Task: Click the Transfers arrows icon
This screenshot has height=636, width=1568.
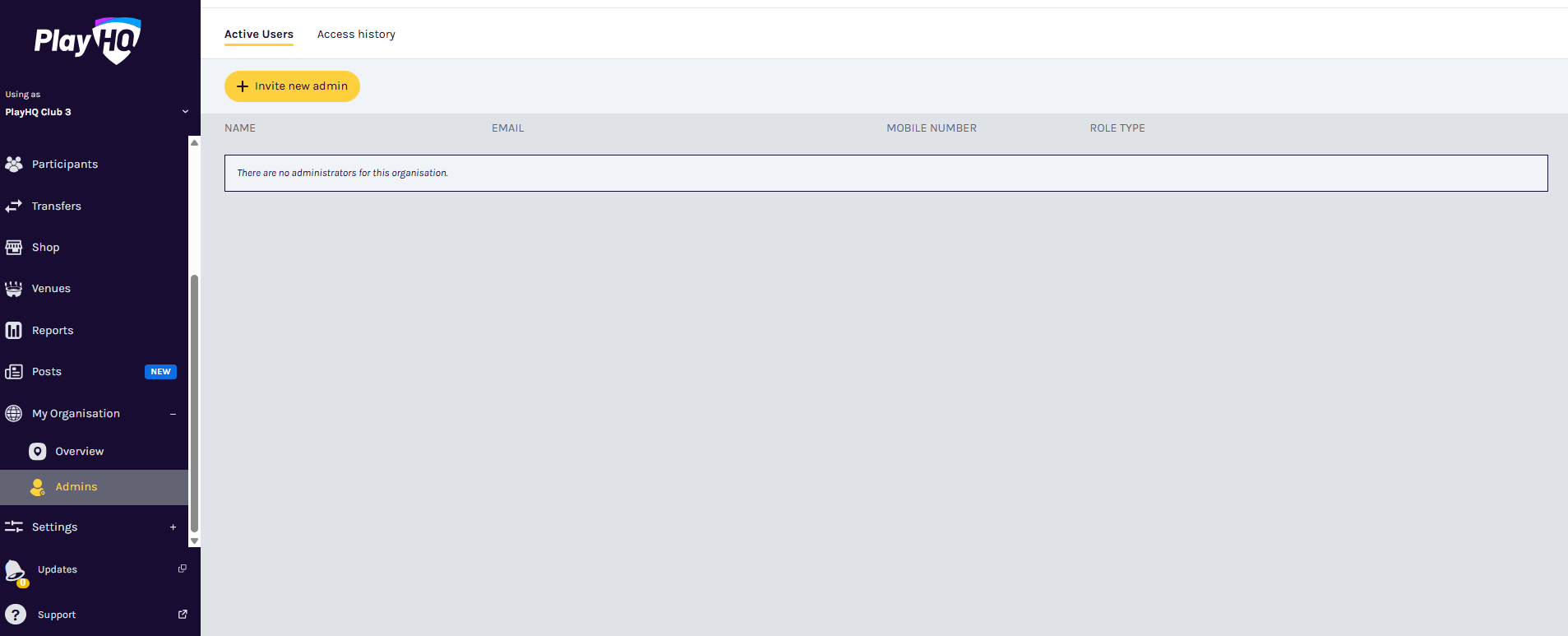Action: [x=14, y=206]
